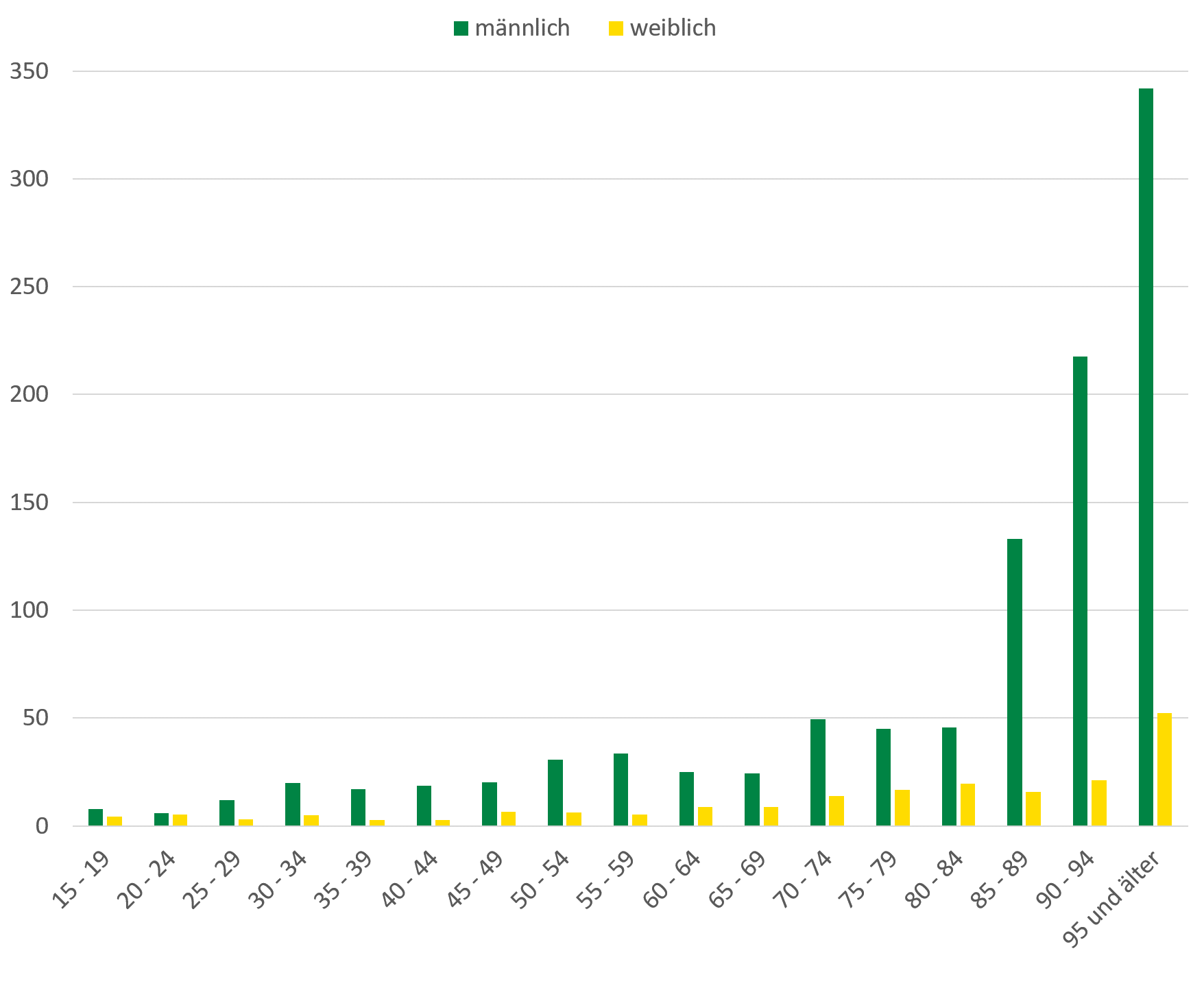The height and width of the screenshot is (988, 1204).
Task: Click the green bar for 30 - 34
Action: [293, 804]
